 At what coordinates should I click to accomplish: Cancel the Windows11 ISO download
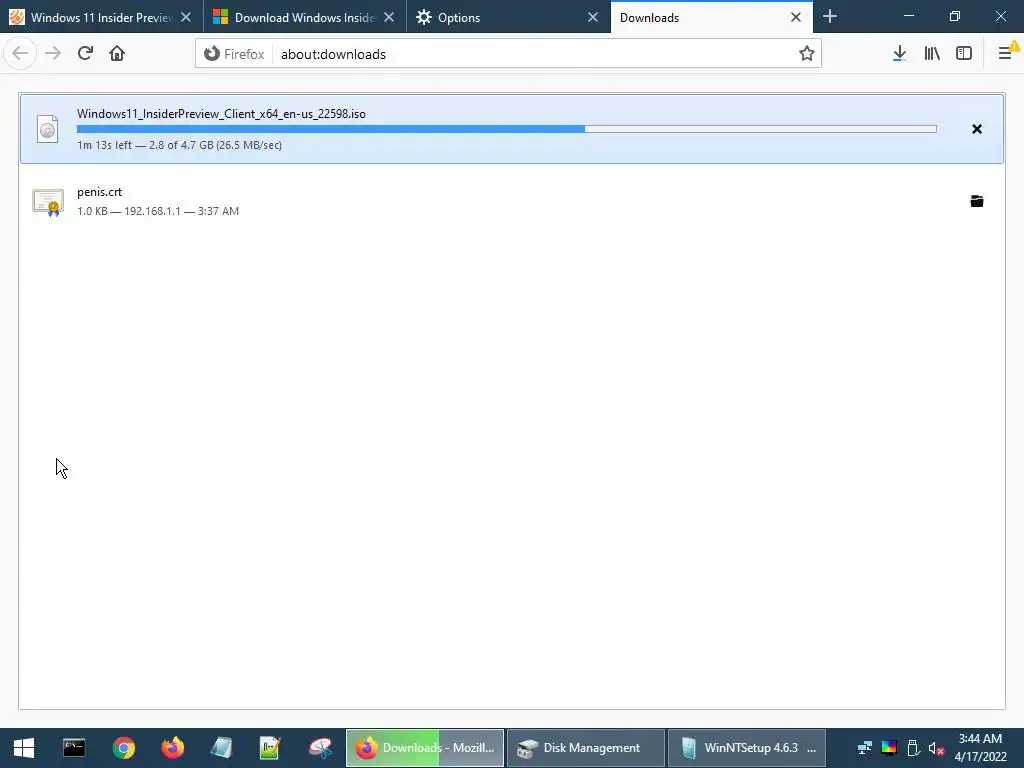[976, 129]
